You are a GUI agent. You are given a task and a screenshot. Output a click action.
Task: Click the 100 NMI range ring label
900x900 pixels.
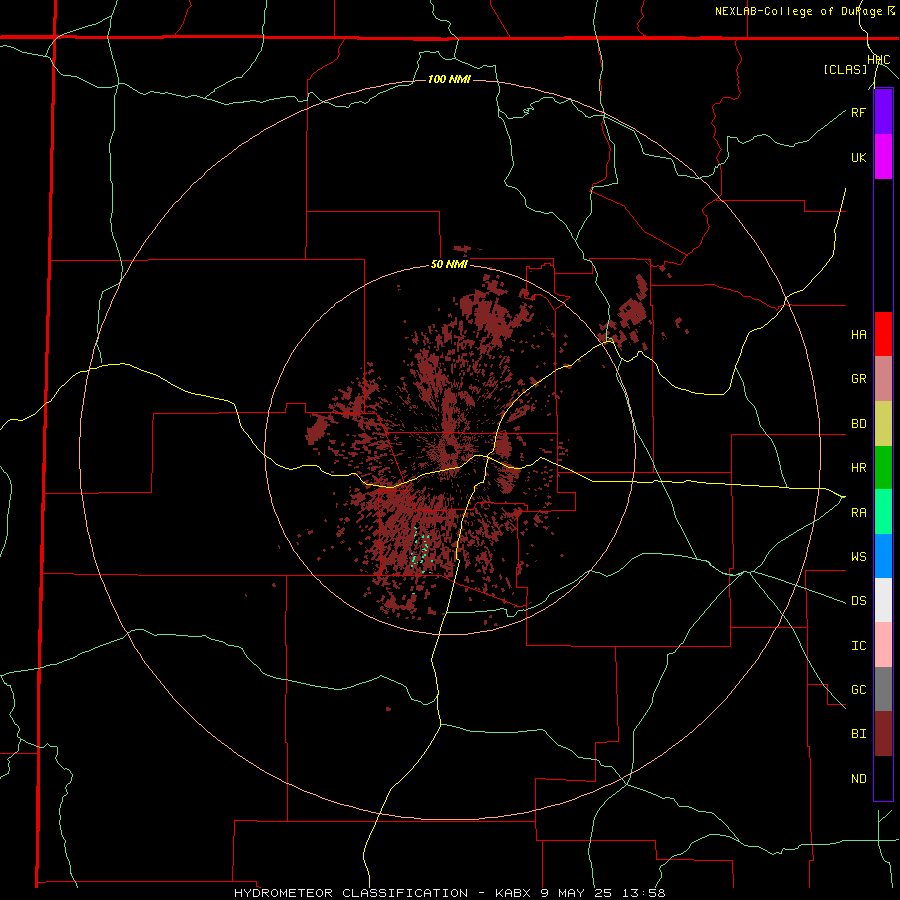449,79
